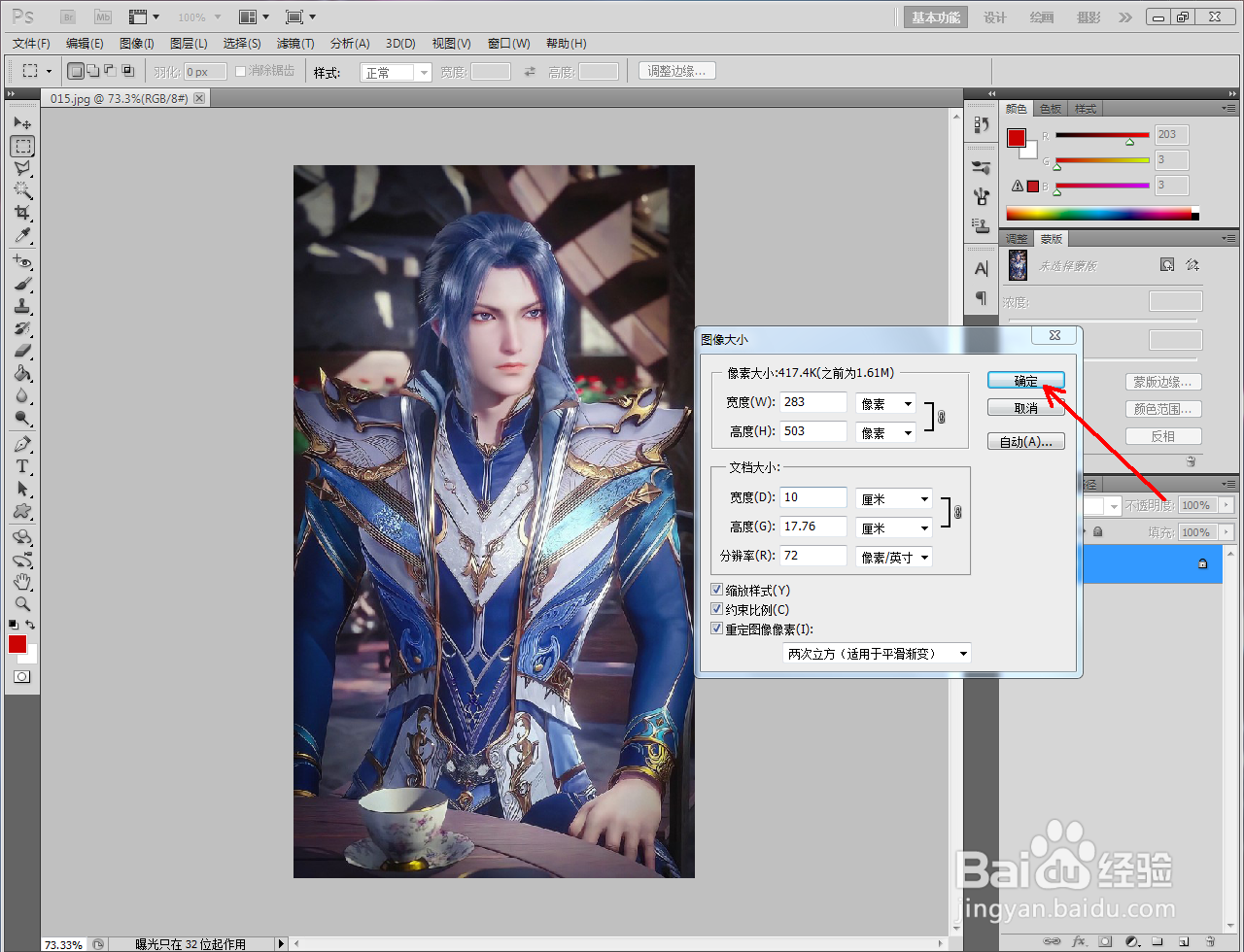Screen dimensions: 1244x952
Task: Select the History Brush tool
Action: tap(22, 329)
